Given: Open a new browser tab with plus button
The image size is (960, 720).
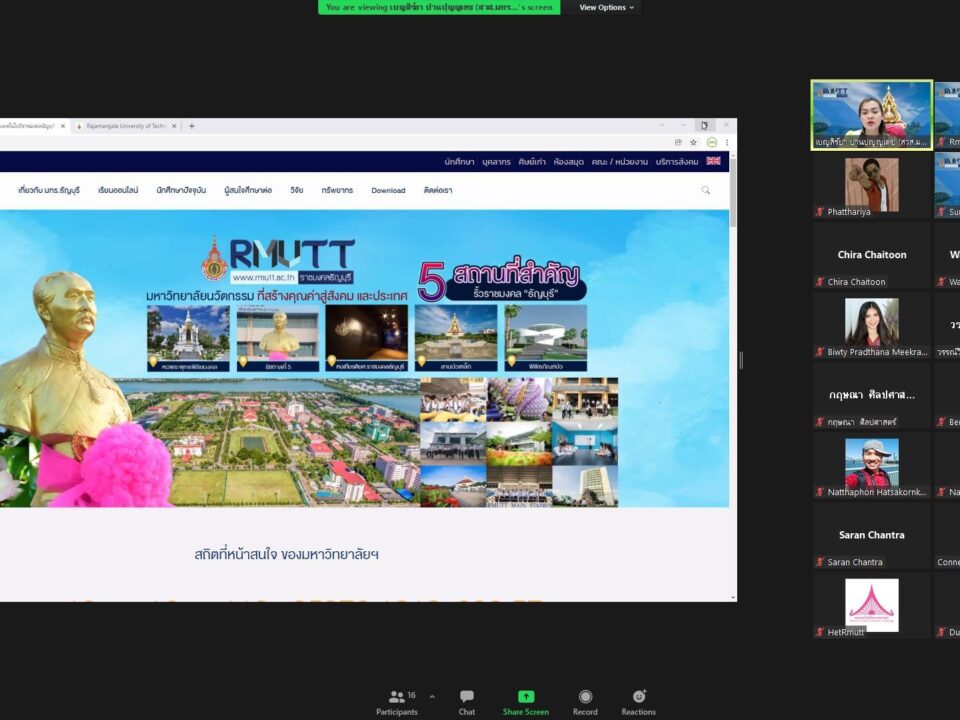Looking at the screenshot, I should click(192, 126).
